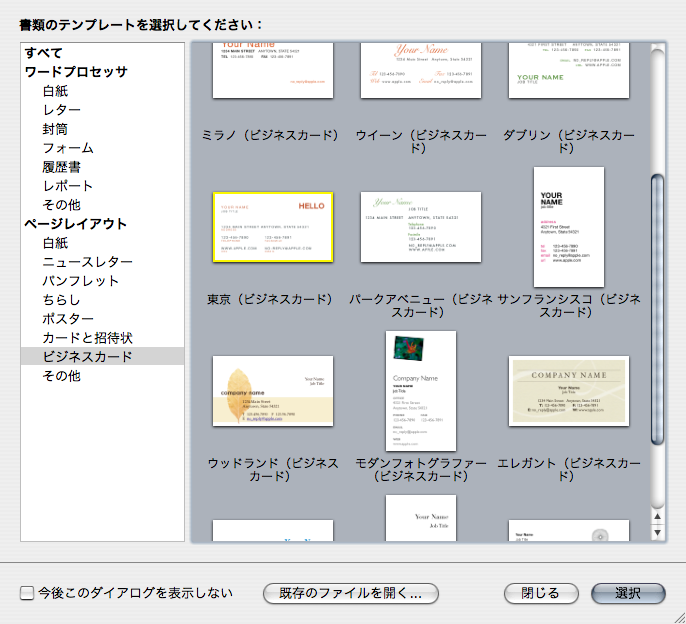Confirm with the 選択 button
The width and height of the screenshot is (686, 624).
[628, 593]
